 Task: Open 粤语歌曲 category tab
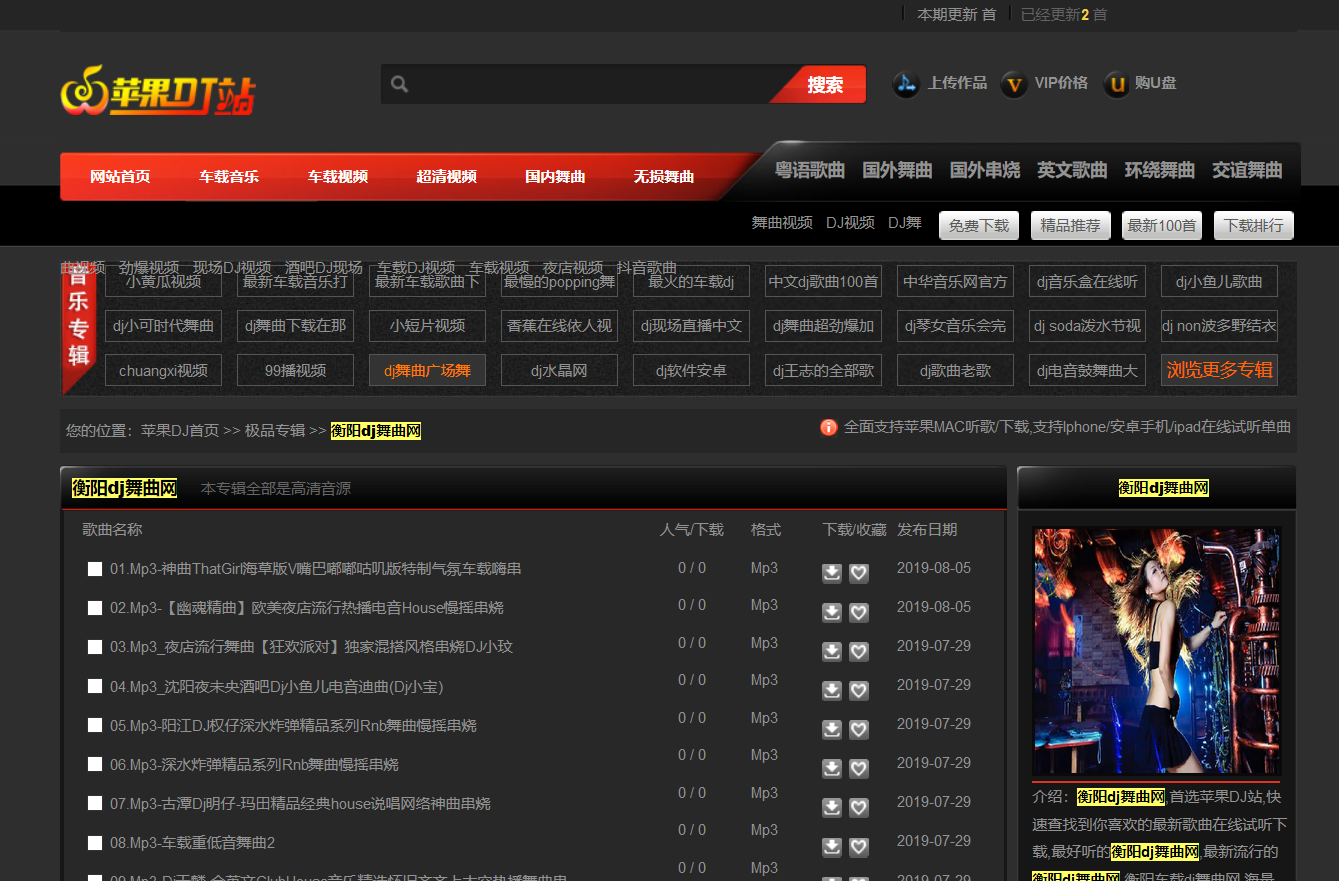point(810,170)
